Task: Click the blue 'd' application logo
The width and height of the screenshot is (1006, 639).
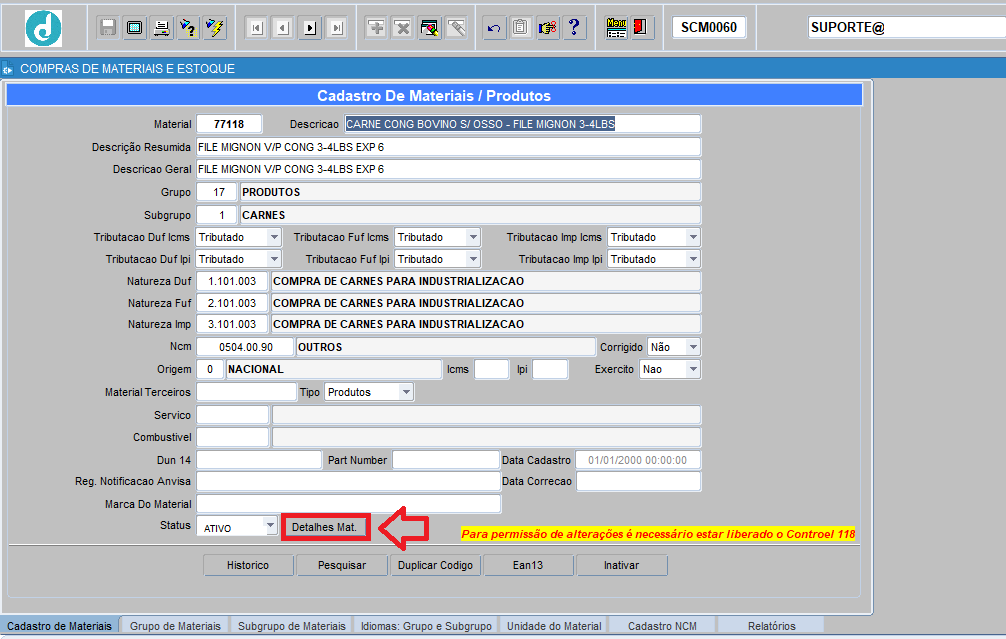Action: tap(43, 28)
